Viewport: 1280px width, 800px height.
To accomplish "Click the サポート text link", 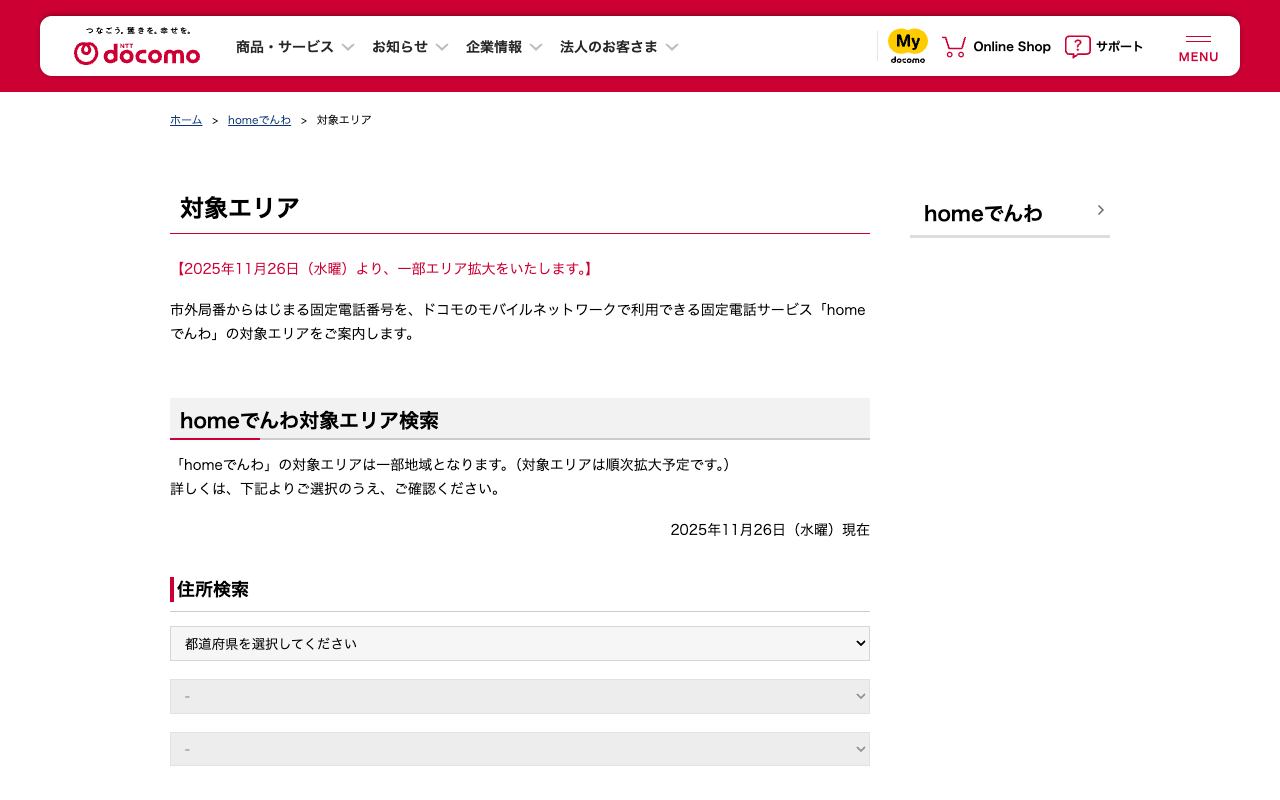I will click(1119, 47).
